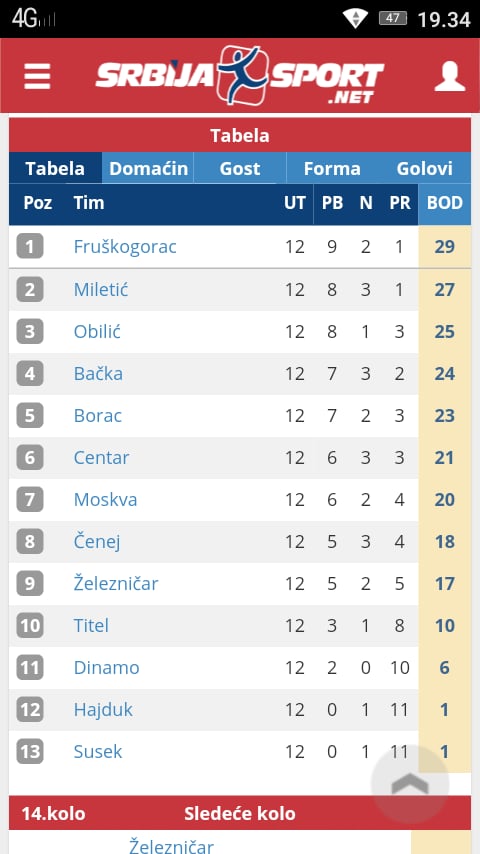Tap the BOD column header

pyautogui.click(x=445, y=204)
